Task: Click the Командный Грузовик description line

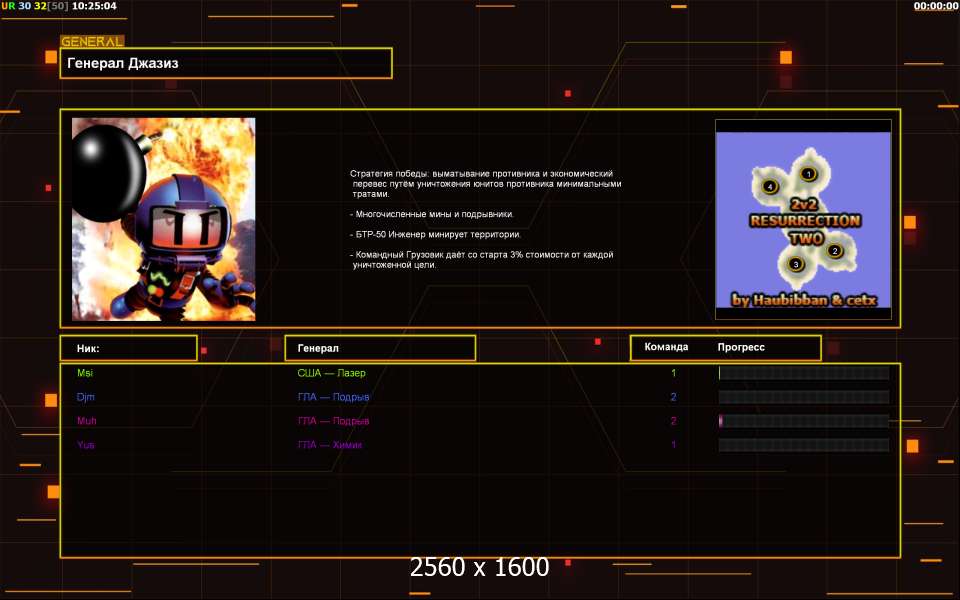Action: [482, 260]
